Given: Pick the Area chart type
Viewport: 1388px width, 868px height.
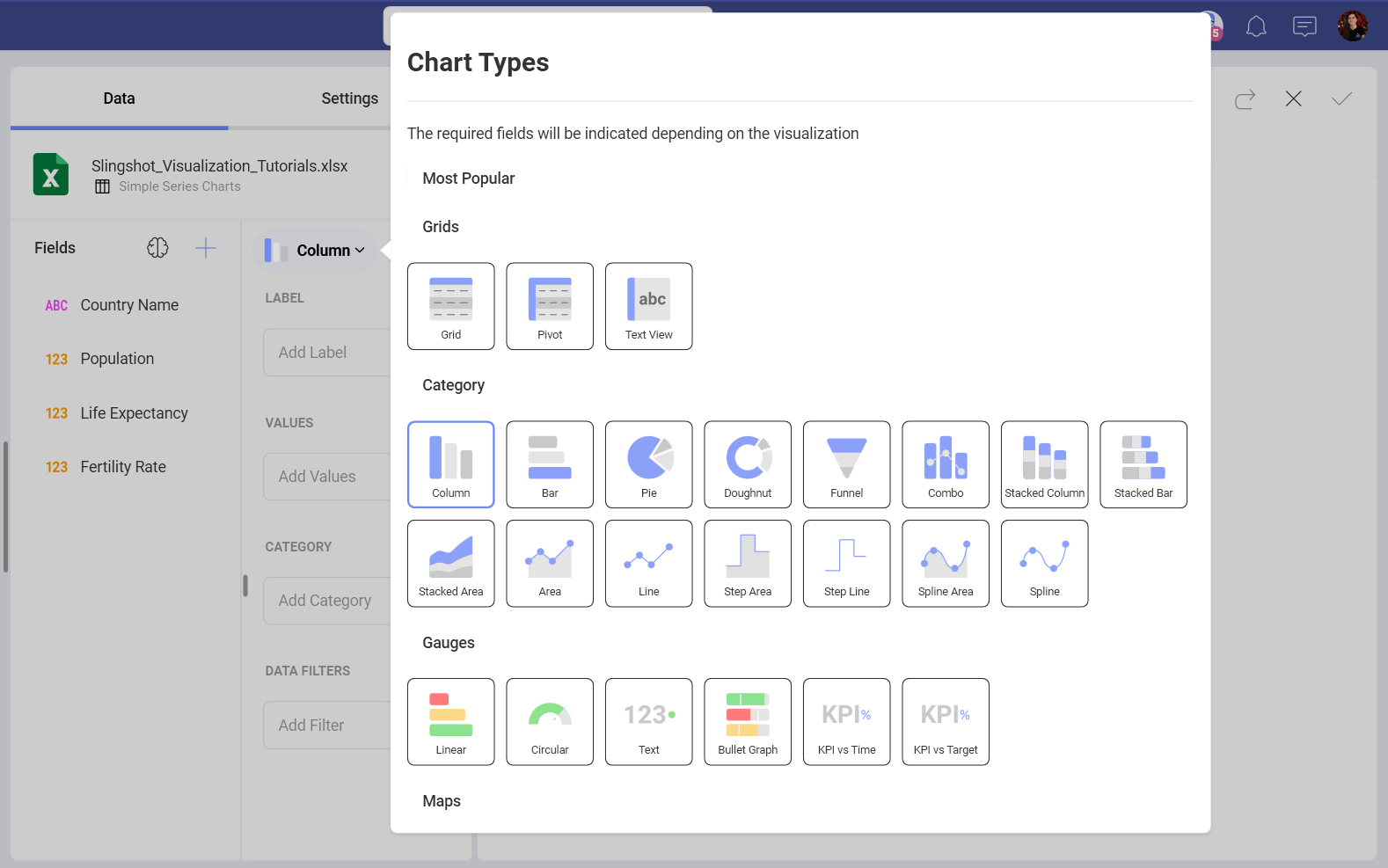Looking at the screenshot, I should click(550, 564).
